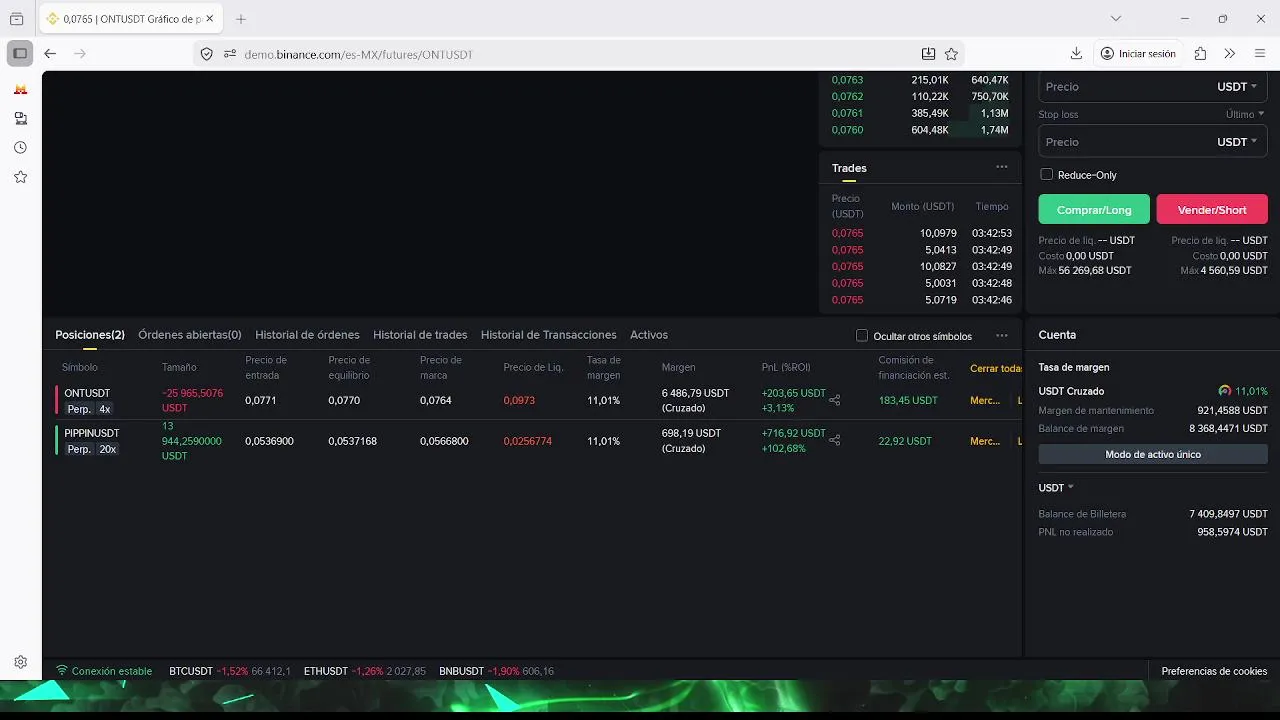
Task: Share the PIPPINUSDT position PnL
Action: point(835,440)
